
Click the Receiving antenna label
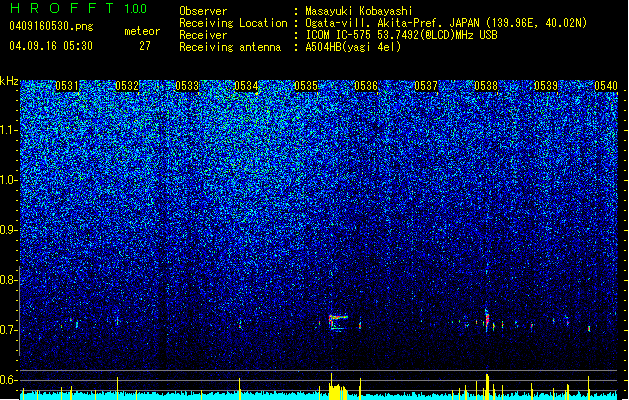[230, 47]
